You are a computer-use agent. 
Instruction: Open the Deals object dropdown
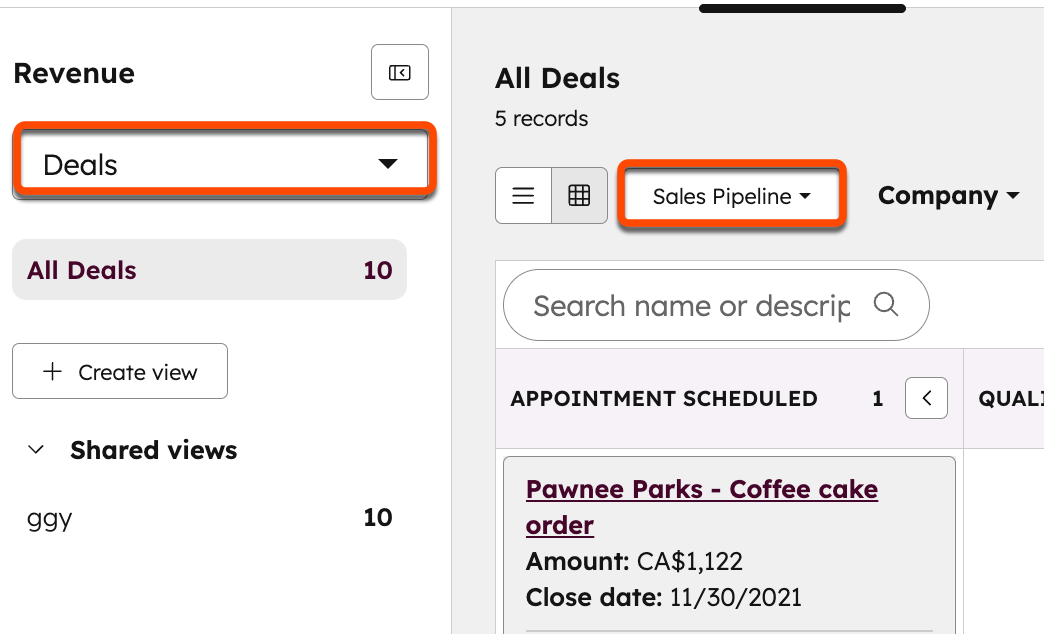[x=223, y=163]
